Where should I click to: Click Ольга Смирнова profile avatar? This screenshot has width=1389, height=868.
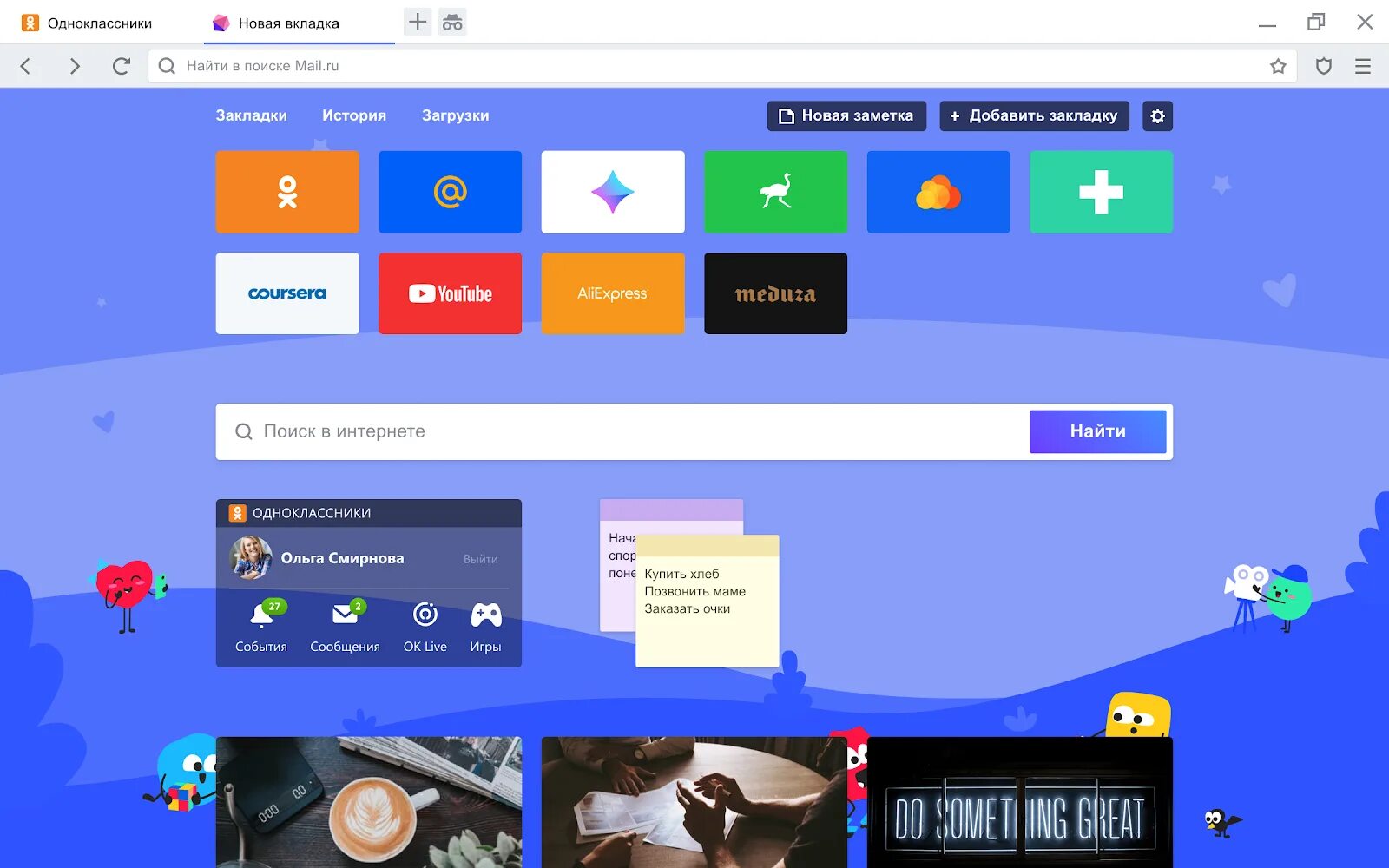click(x=251, y=558)
